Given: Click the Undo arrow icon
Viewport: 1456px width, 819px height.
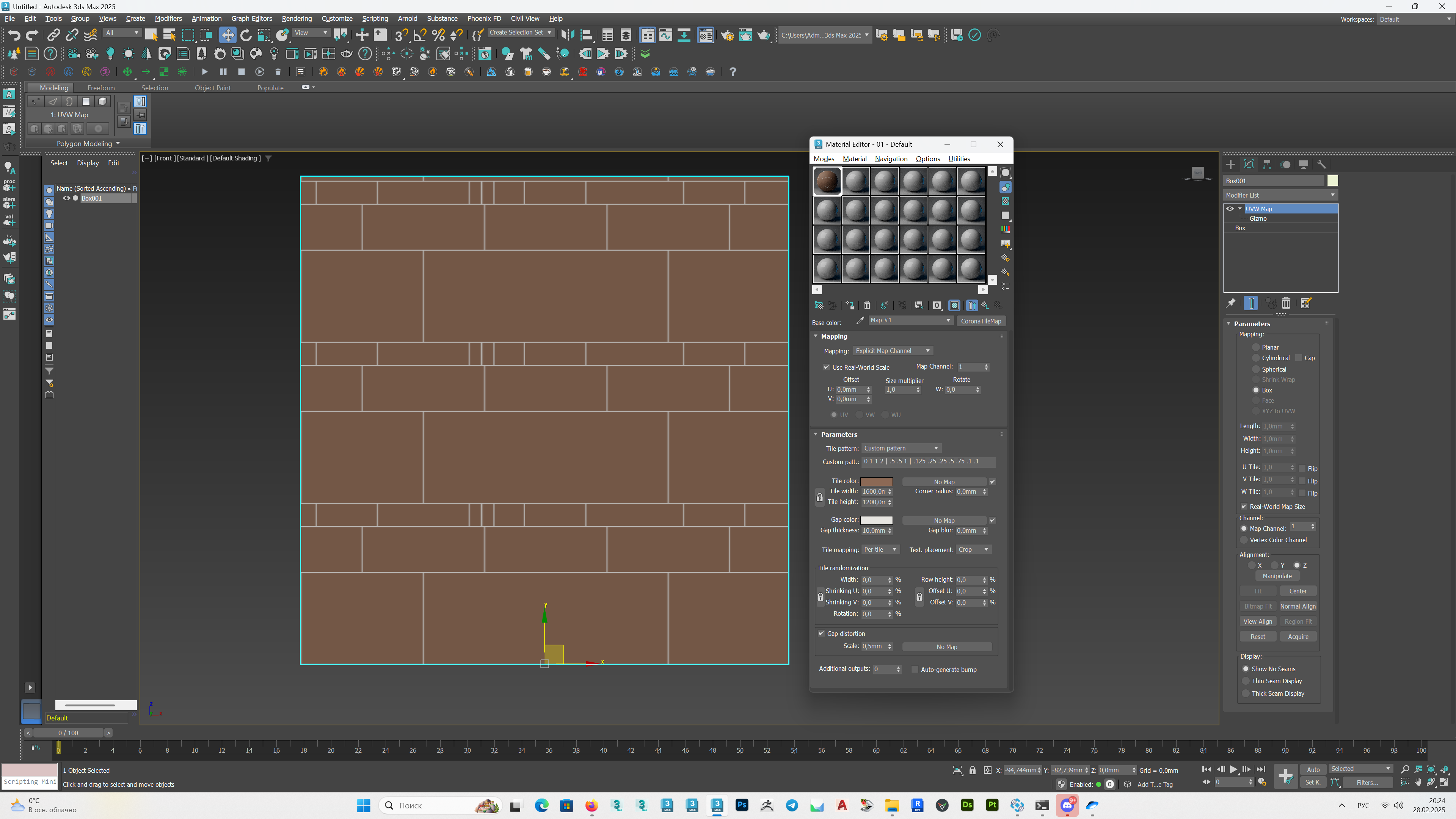Looking at the screenshot, I should 14,35.
